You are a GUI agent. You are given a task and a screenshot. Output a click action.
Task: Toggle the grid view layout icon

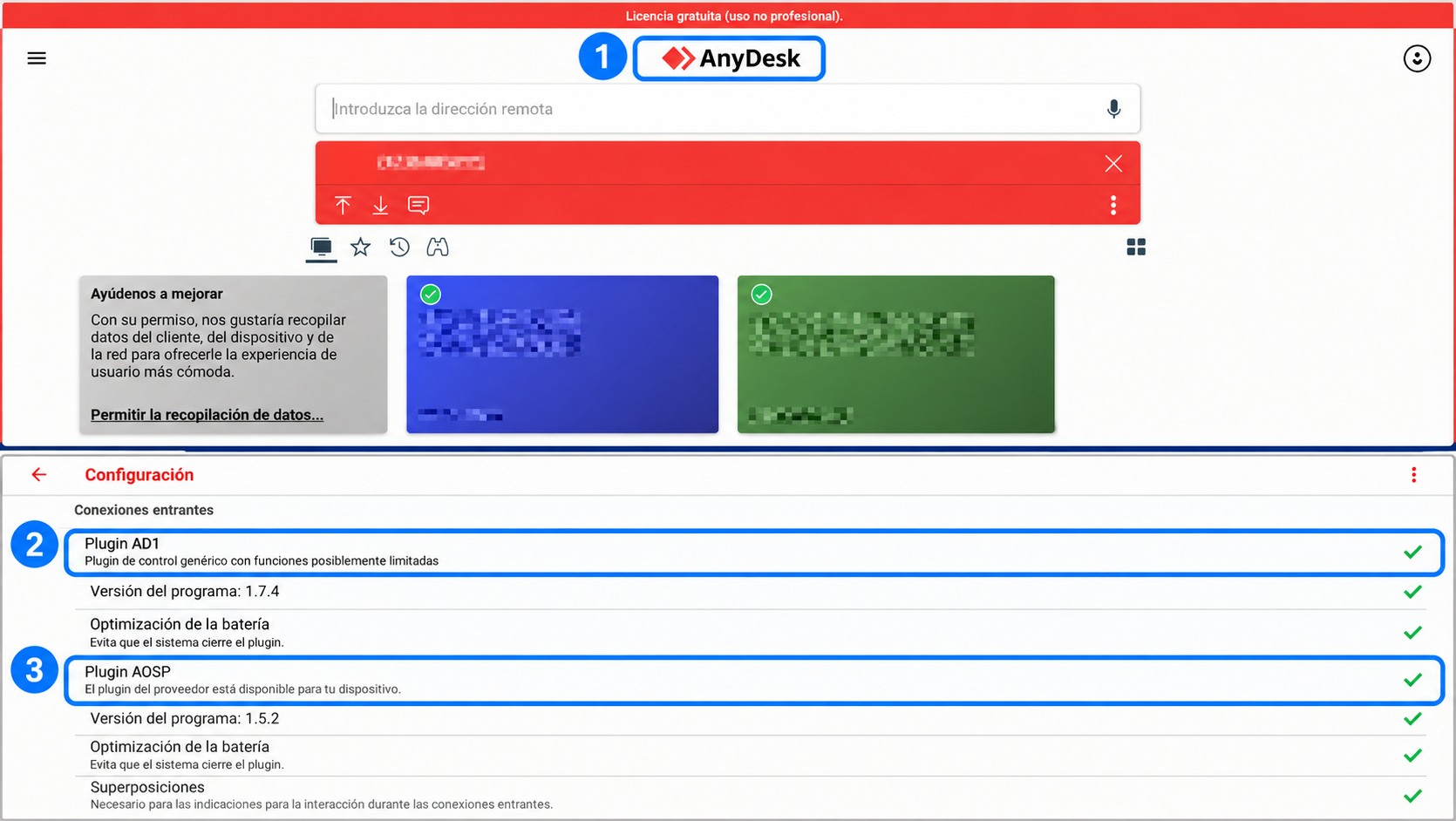[1136, 248]
